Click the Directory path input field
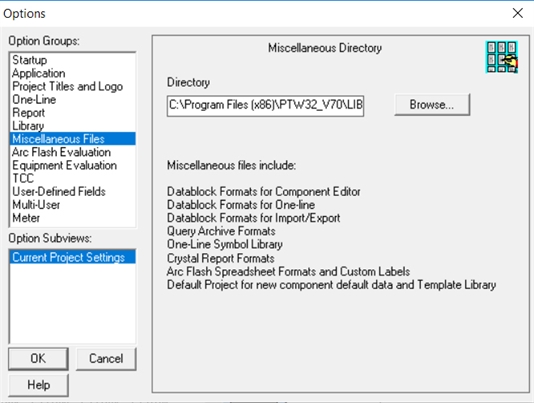The width and height of the screenshot is (534, 403). 265,106
